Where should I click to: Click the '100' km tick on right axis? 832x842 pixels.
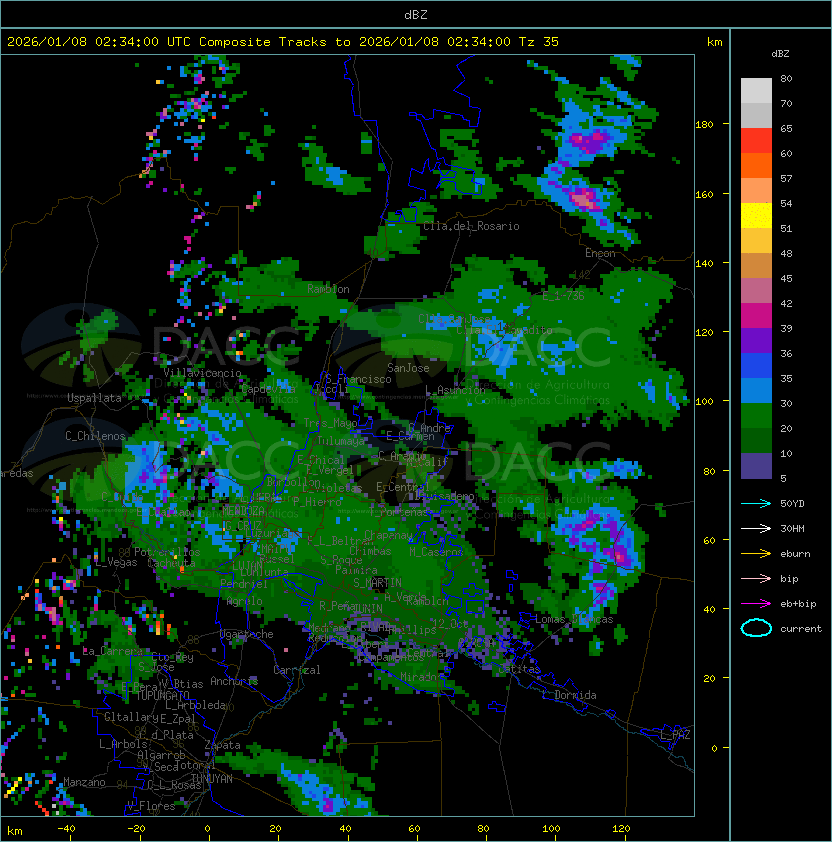pos(704,402)
